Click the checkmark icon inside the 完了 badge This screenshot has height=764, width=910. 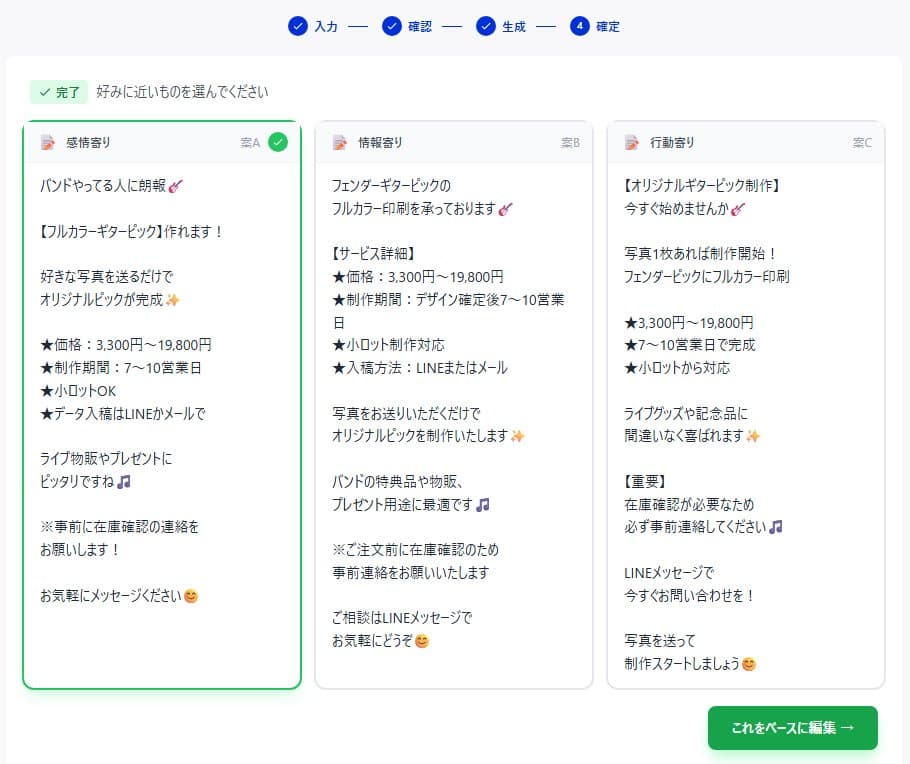[x=45, y=92]
